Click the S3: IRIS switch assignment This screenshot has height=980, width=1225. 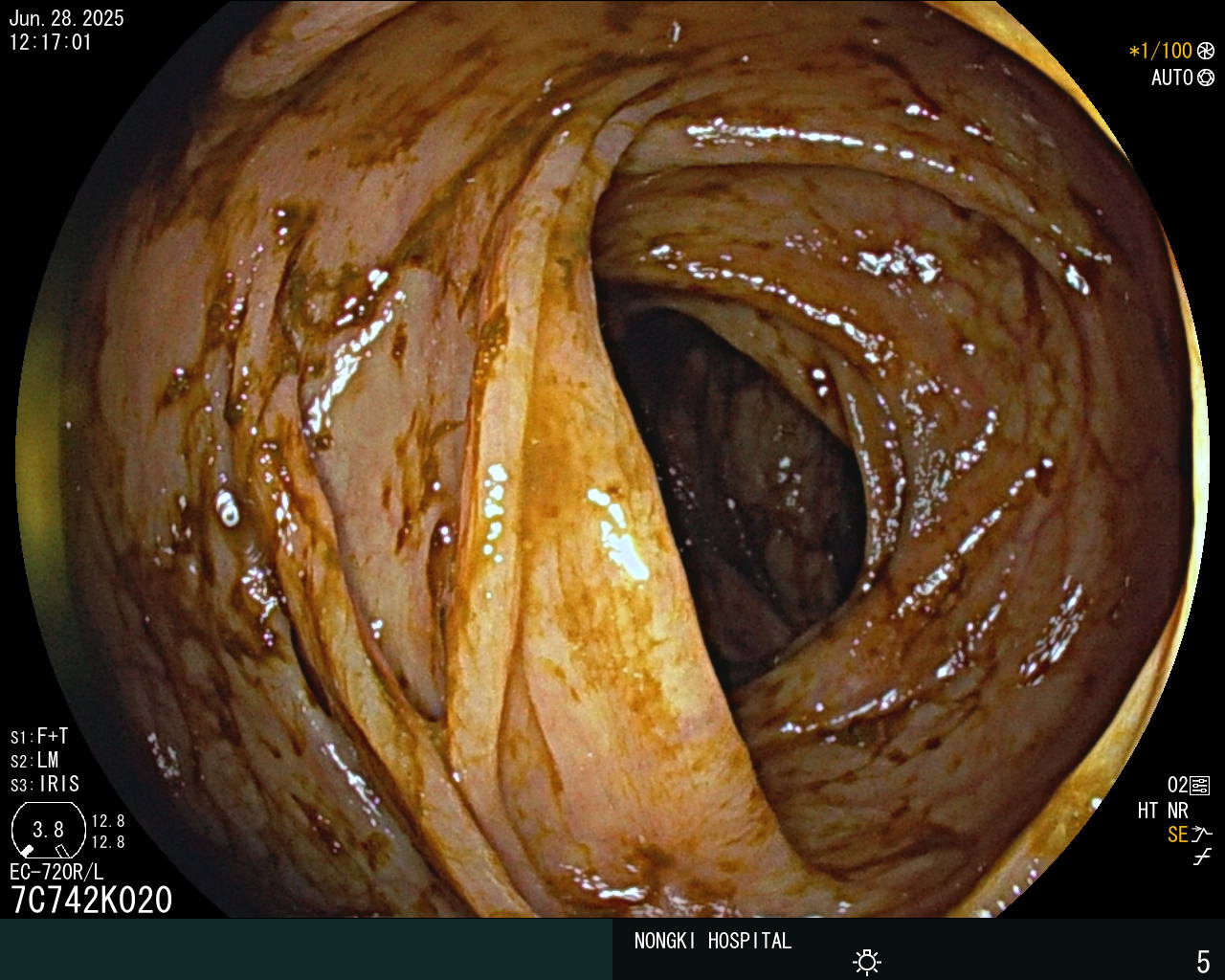(45, 784)
